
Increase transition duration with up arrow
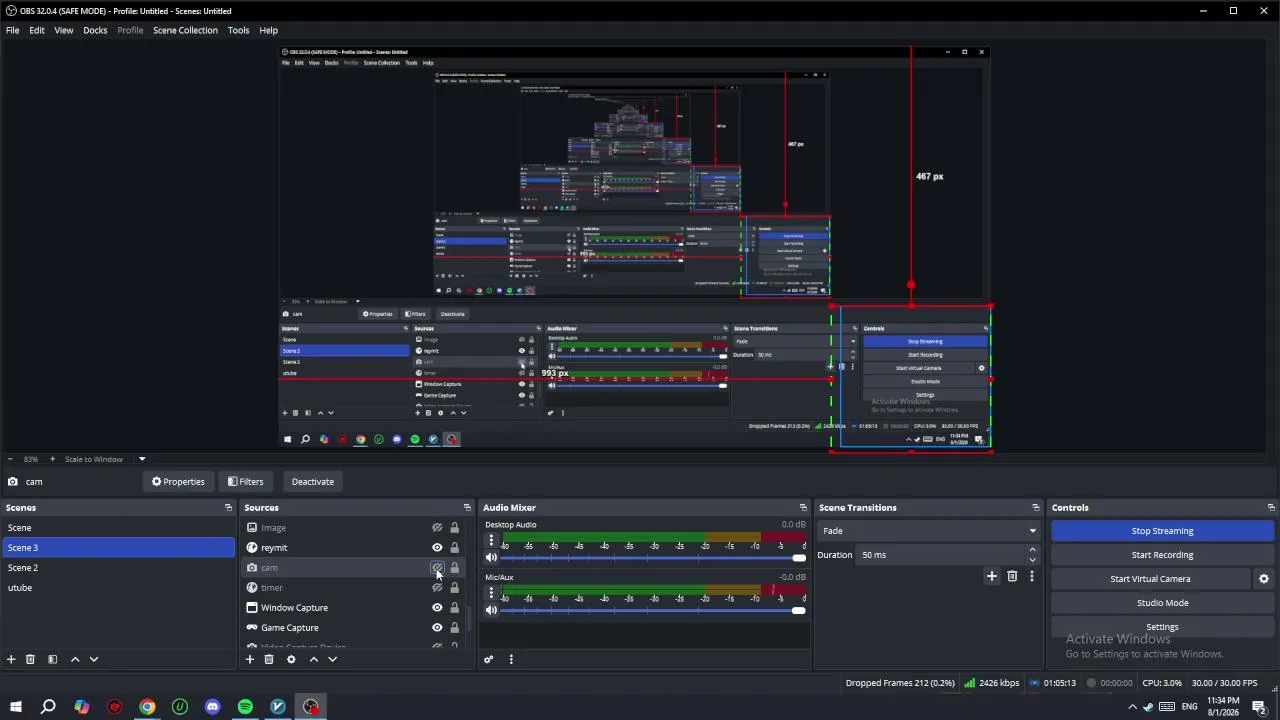point(1033,550)
